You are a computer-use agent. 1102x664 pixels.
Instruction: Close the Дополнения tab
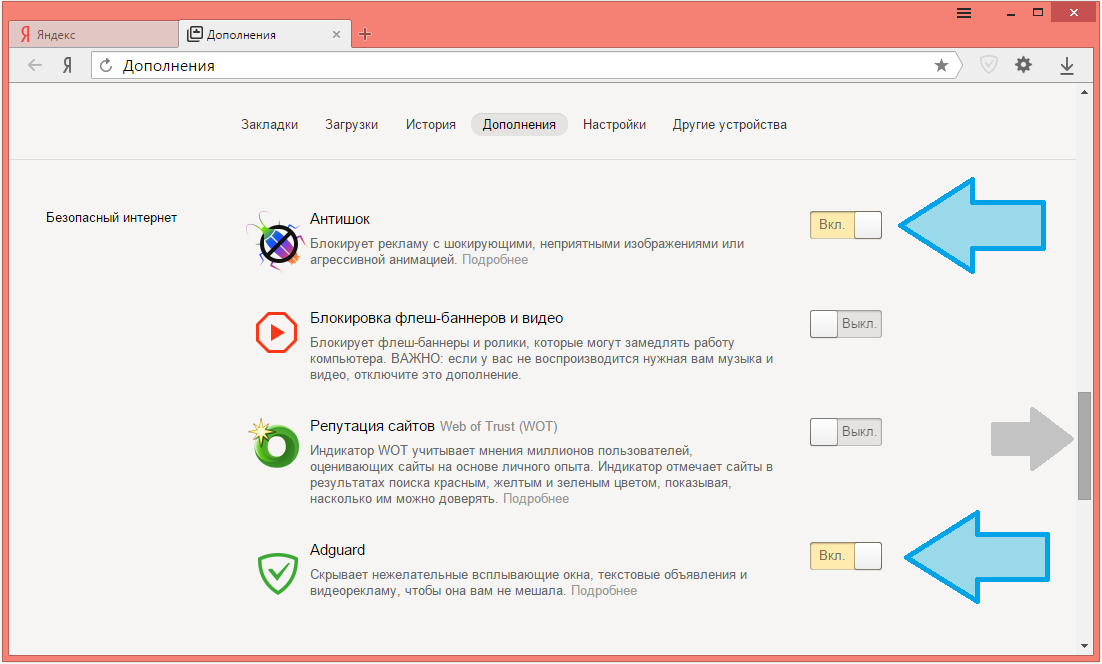coord(337,34)
